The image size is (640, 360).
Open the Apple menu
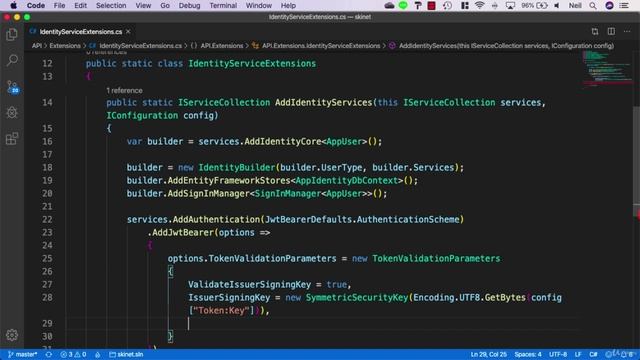(x=13, y=6)
